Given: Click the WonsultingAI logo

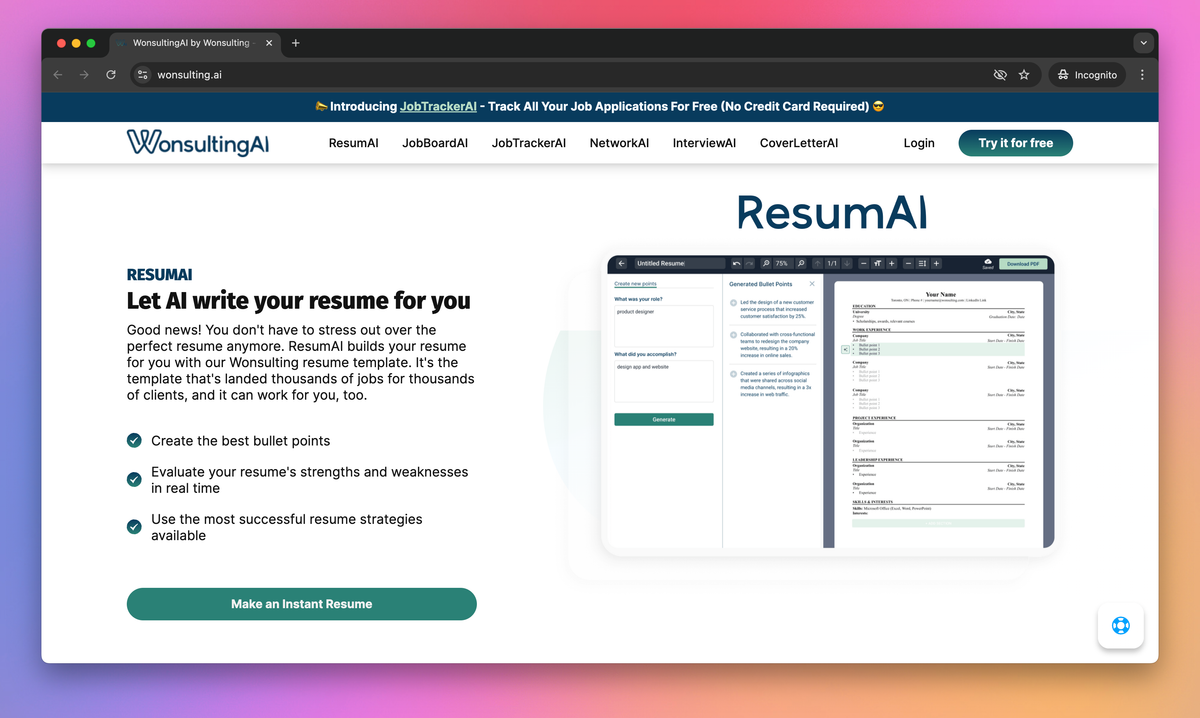Looking at the screenshot, I should coord(198,143).
